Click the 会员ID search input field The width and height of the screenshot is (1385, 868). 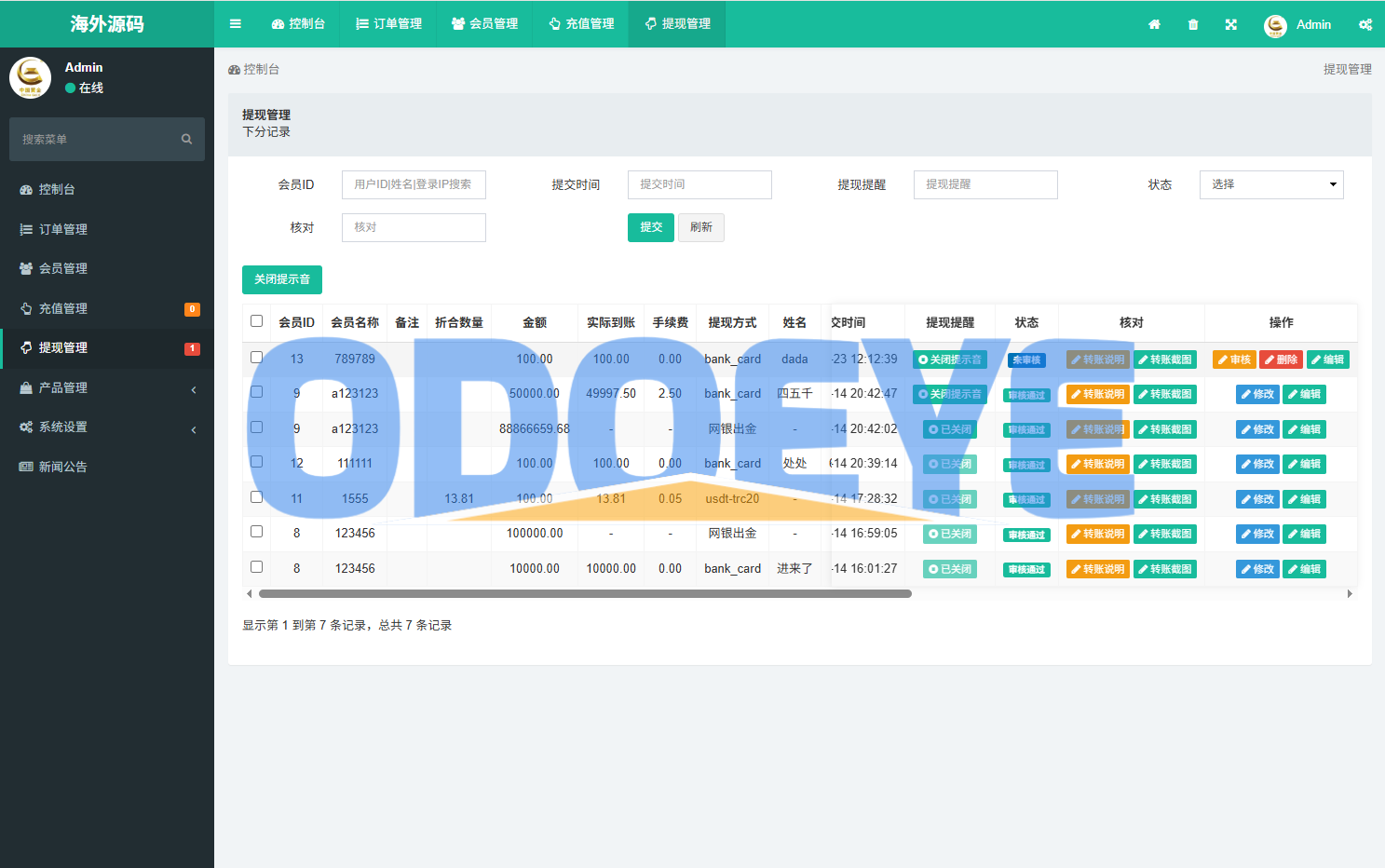point(414,184)
